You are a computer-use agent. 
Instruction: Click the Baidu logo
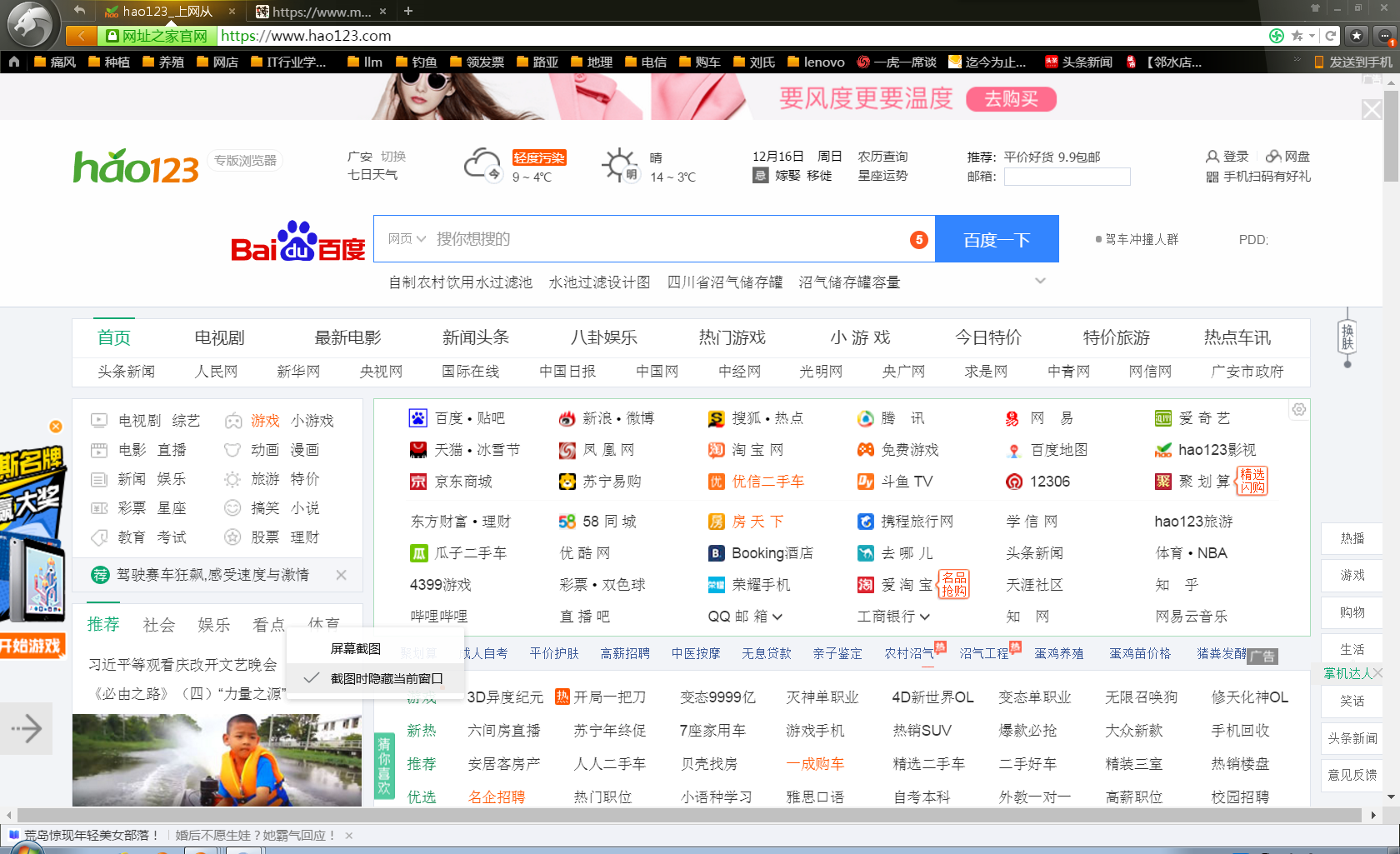[x=297, y=241]
